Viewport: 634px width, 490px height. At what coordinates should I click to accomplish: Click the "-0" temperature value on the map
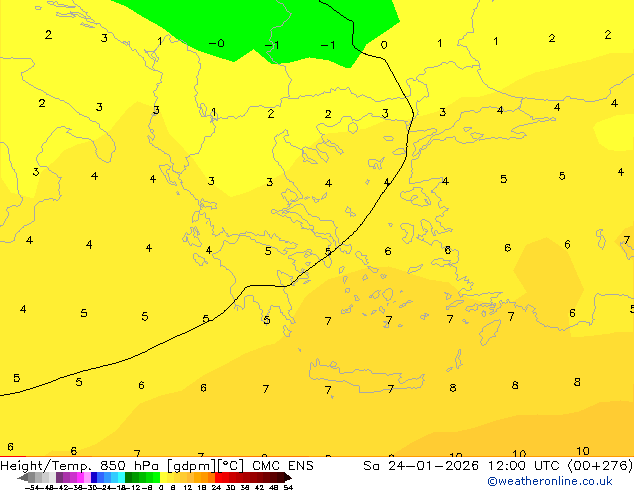(216, 43)
